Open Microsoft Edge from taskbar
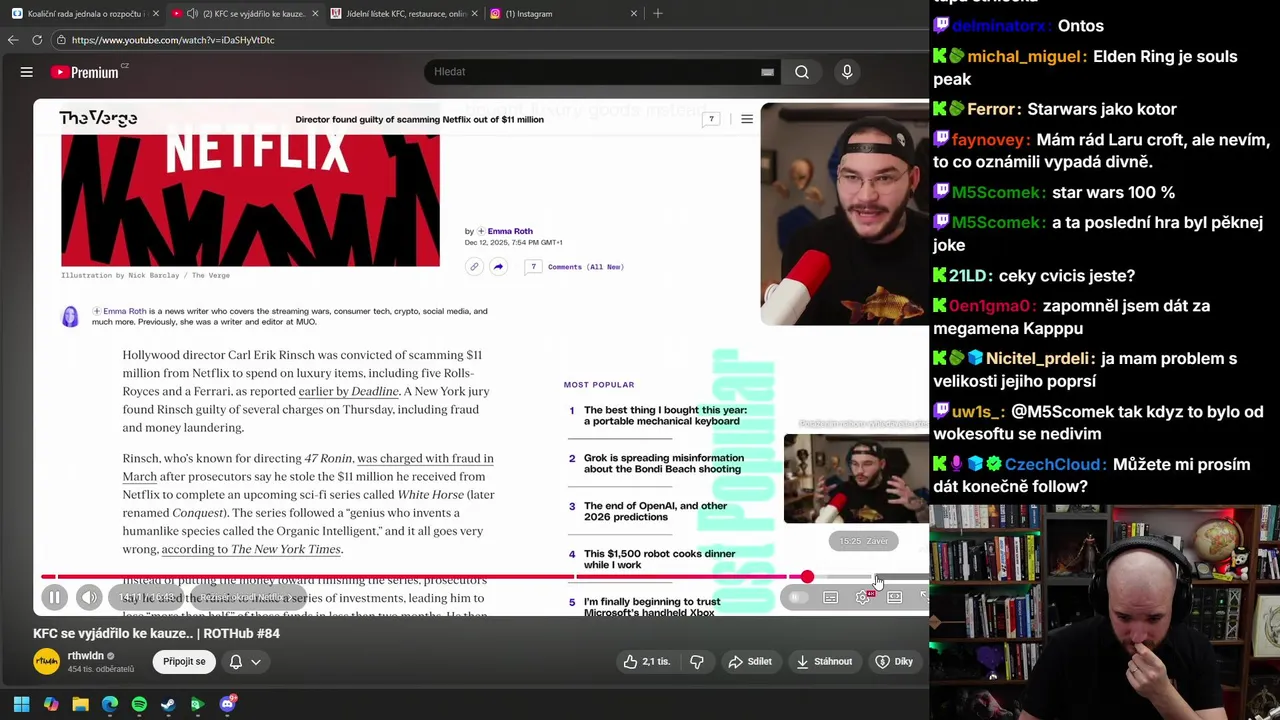 [x=110, y=704]
